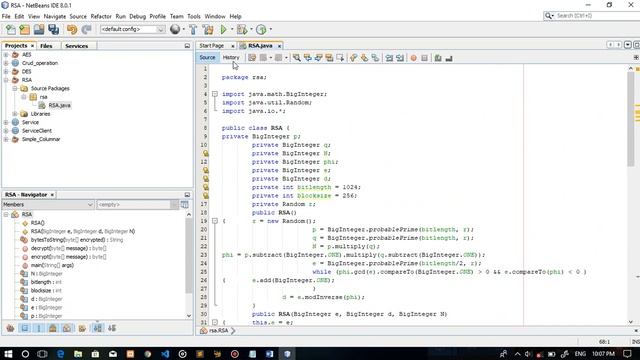Click the History view button
Image resolution: width=640 pixels, height=360 pixels.
(x=231, y=58)
